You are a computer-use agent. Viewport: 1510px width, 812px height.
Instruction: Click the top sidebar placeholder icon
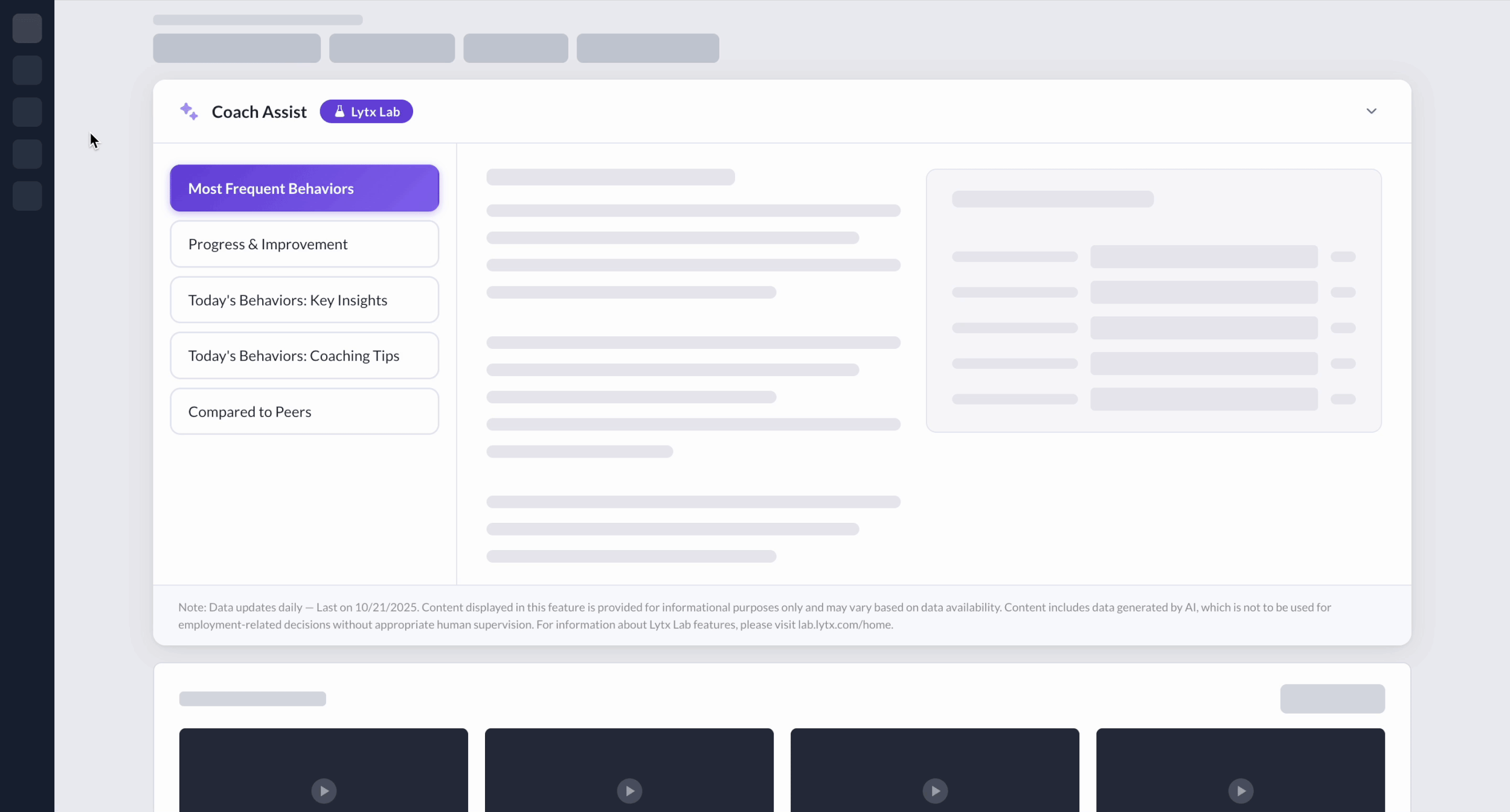[x=27, y=28]
